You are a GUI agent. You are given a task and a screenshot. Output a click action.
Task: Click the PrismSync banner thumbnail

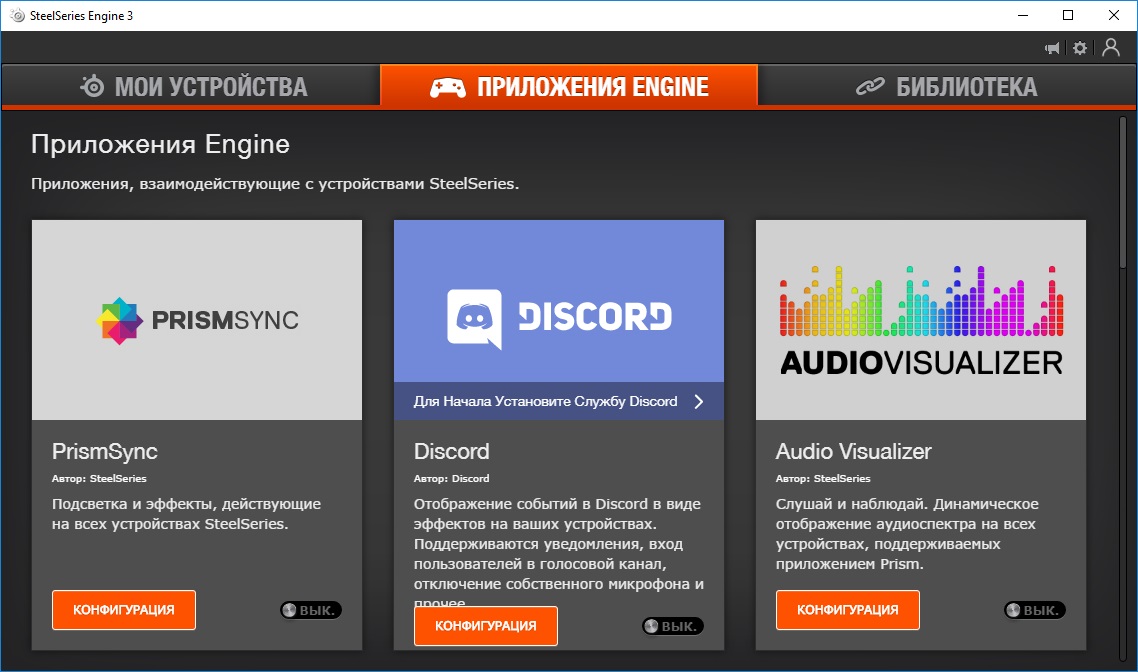197,320
